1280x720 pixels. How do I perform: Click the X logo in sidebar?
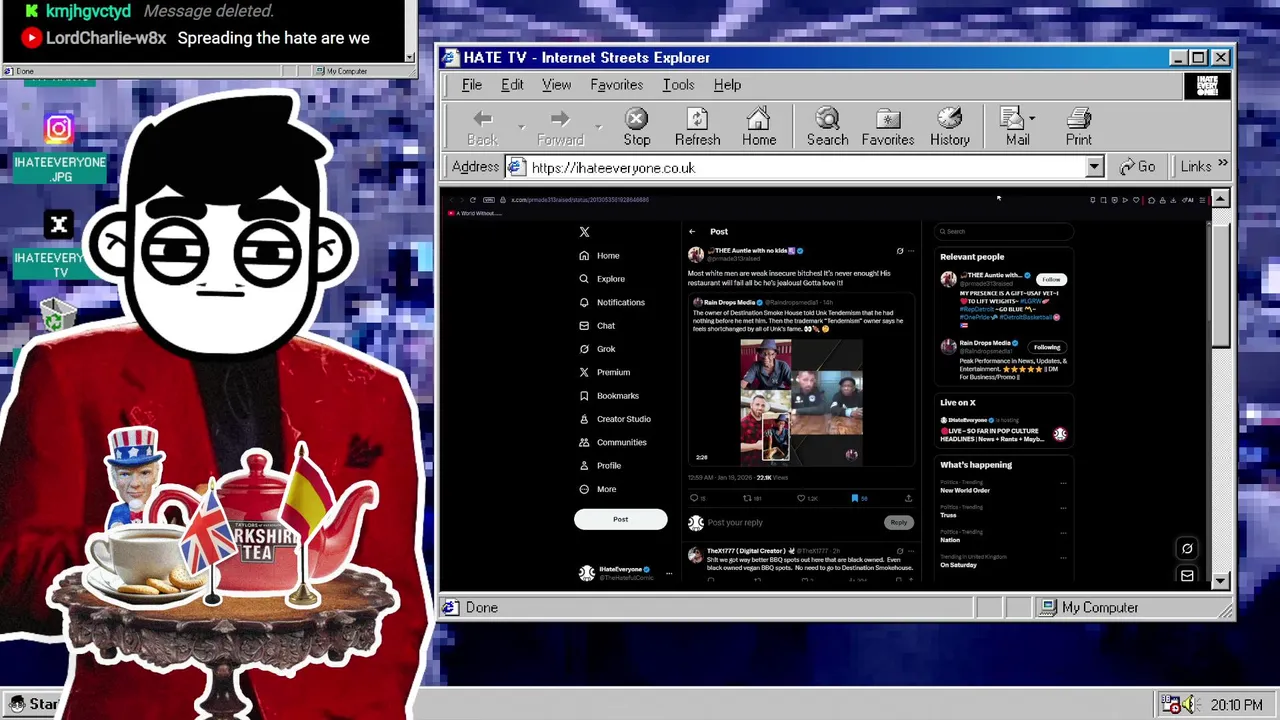[584, 232]
